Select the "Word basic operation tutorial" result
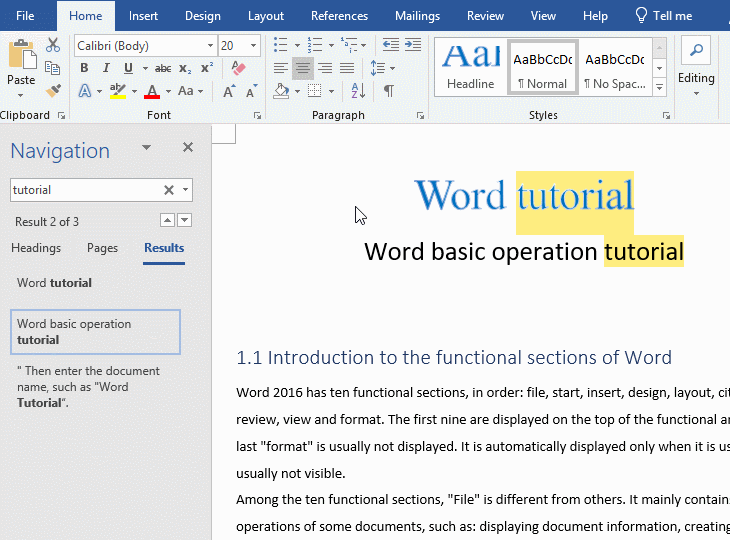The image size is (730, 540). point(95,332)
